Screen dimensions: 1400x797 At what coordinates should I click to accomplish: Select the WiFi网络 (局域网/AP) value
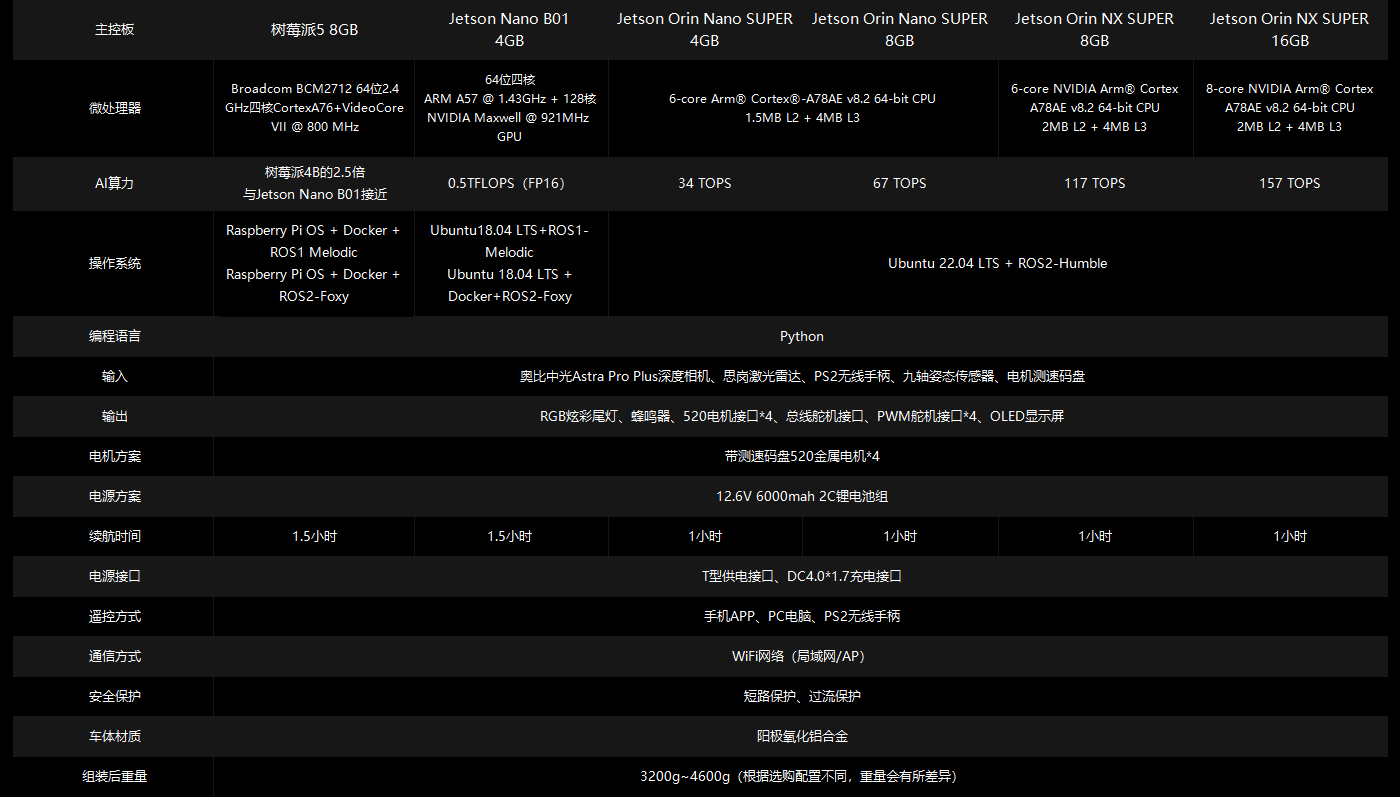pos(802,656)
